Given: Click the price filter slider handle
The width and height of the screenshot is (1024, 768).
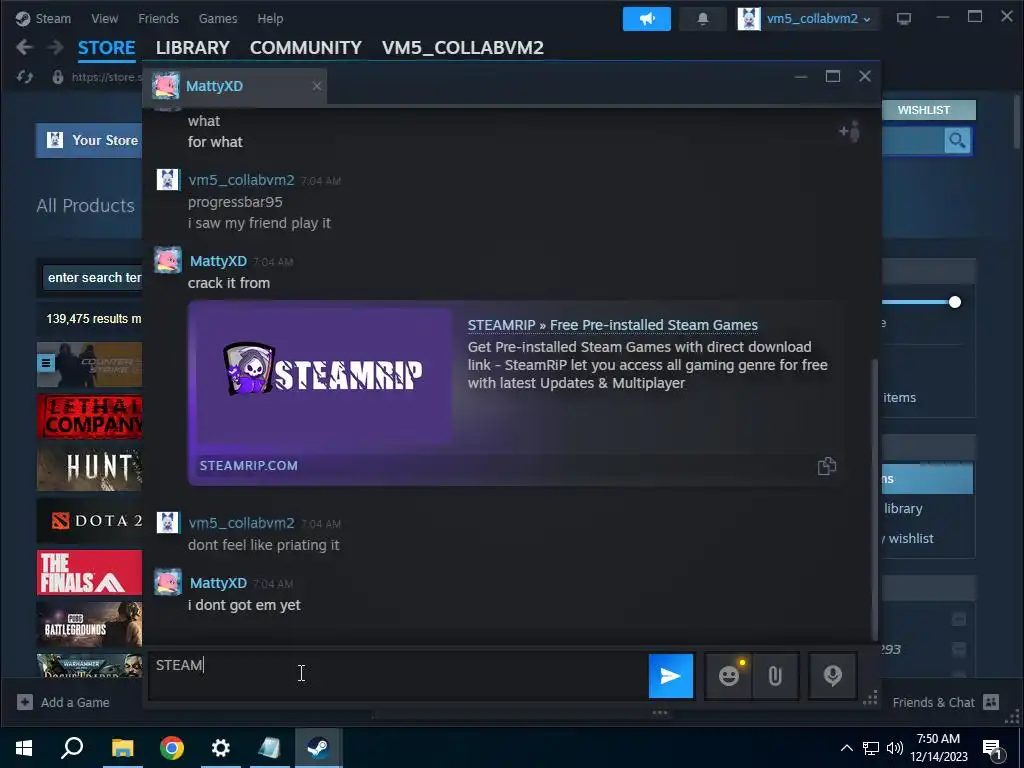Looking at the screenshot, I should click(x=955, y=302).
